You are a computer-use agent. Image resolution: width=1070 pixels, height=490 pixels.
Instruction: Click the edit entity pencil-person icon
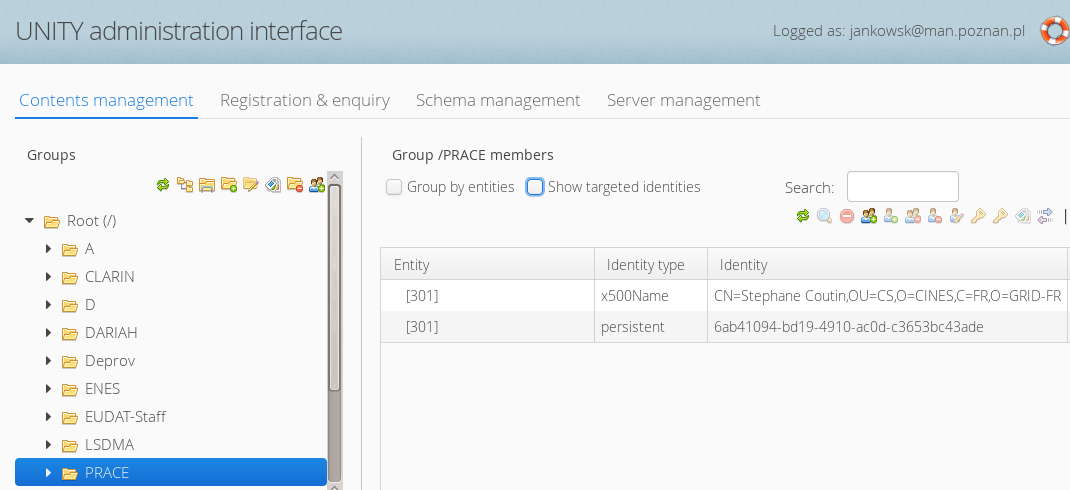957,215
